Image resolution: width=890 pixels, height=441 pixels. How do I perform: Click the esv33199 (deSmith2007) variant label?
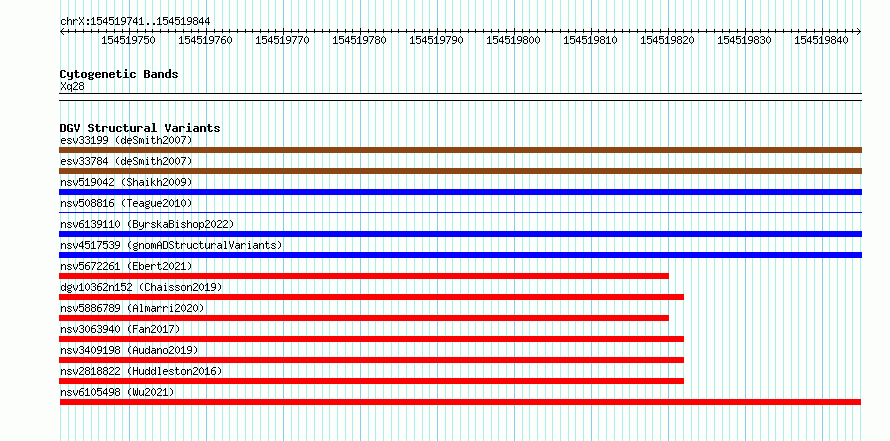[126, 140]
